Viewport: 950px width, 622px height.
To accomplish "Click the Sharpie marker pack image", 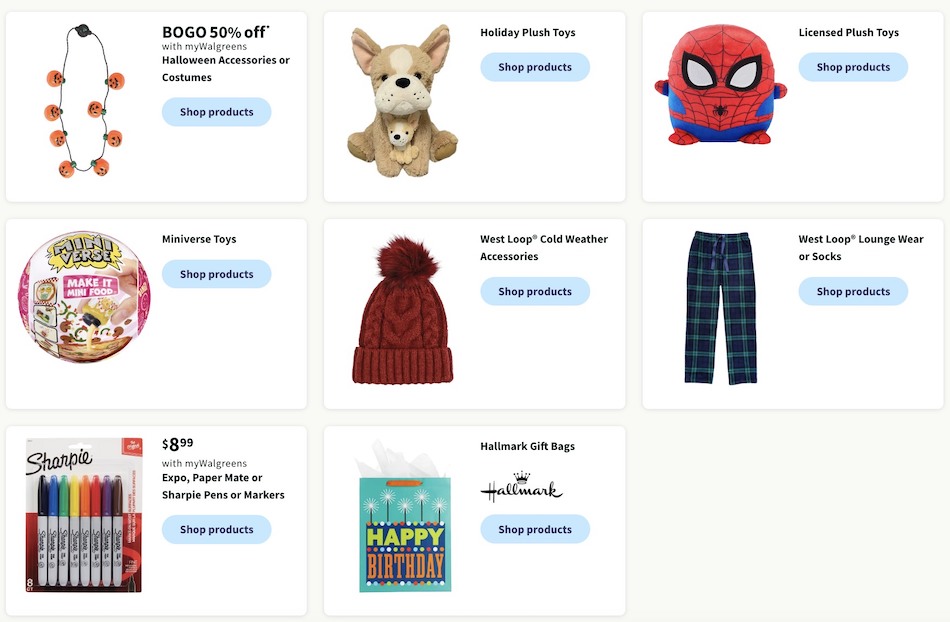I will [x=83, y=514].
